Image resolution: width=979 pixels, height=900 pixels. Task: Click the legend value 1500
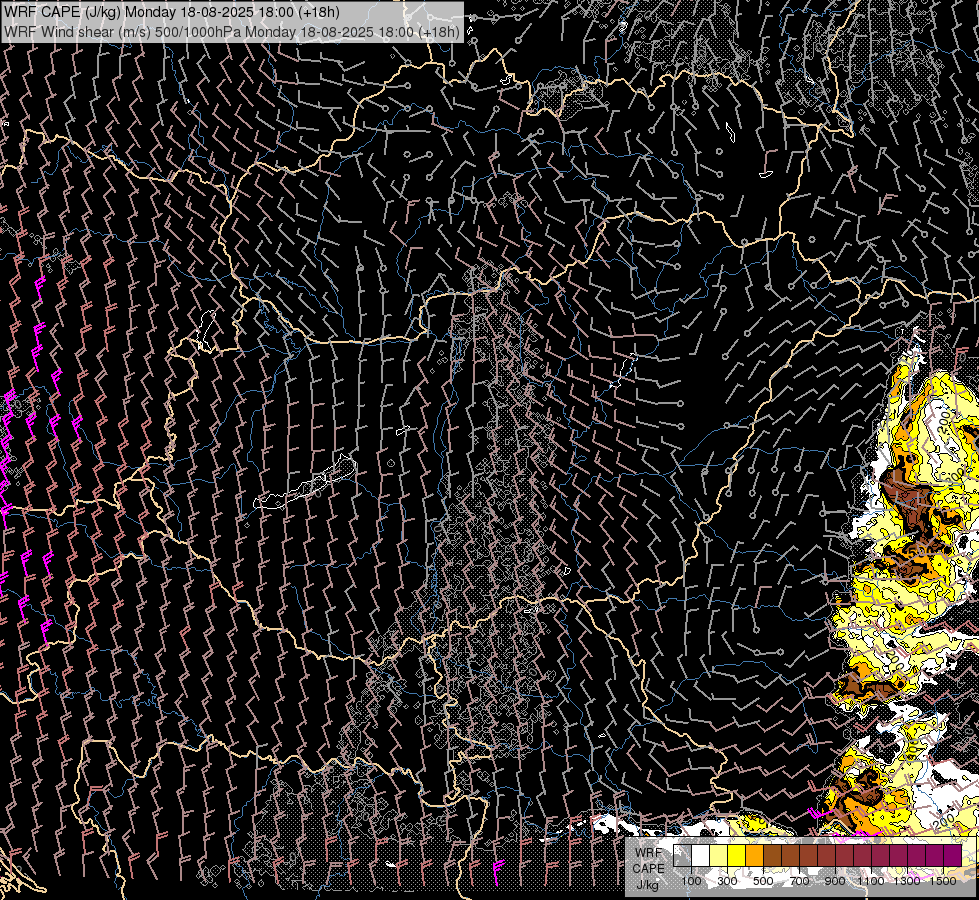click(x=943, y=881)
